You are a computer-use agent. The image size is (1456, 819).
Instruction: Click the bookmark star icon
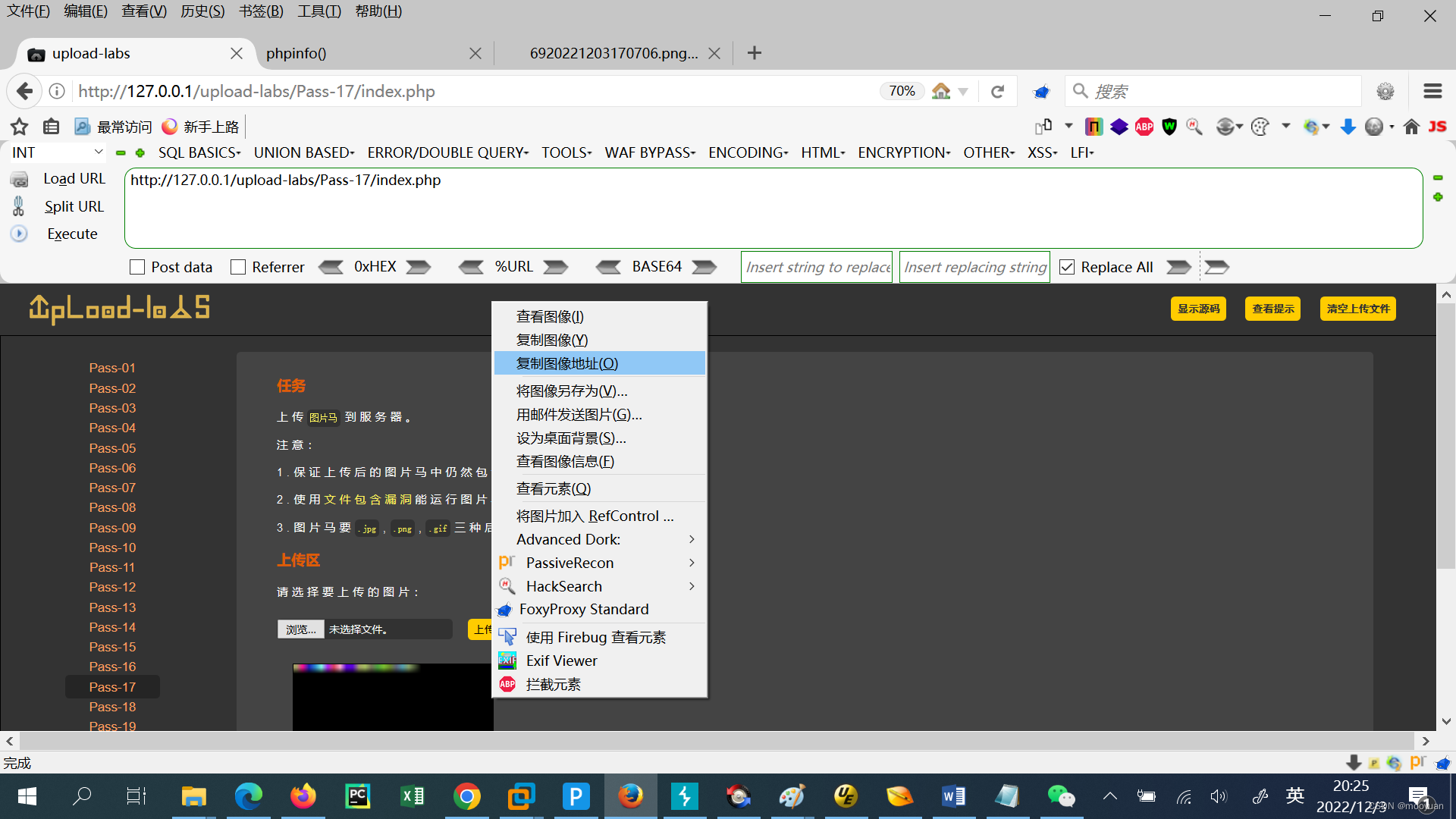point(20,127)
